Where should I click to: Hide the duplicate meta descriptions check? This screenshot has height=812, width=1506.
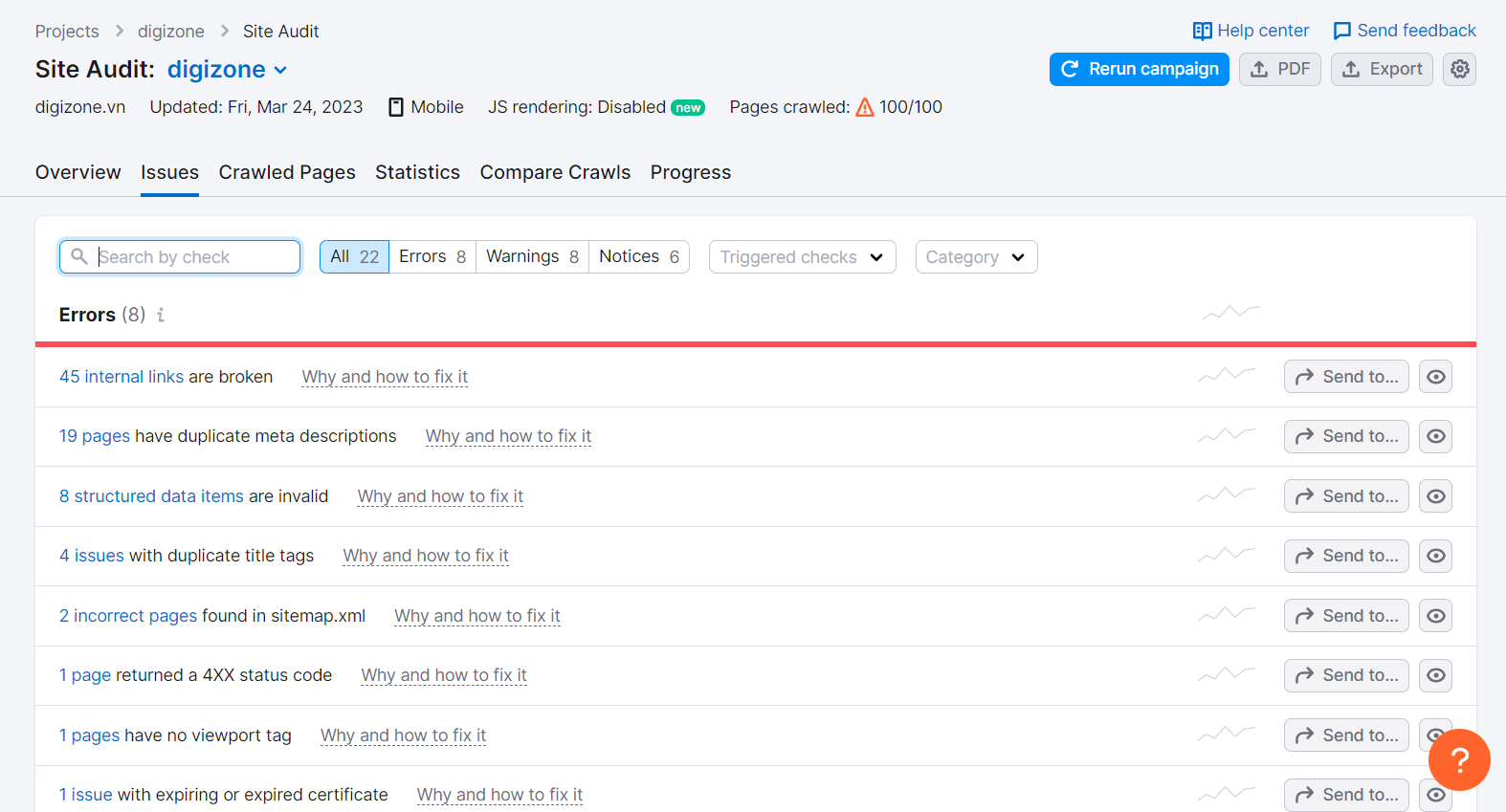(x=1435, y=436)
